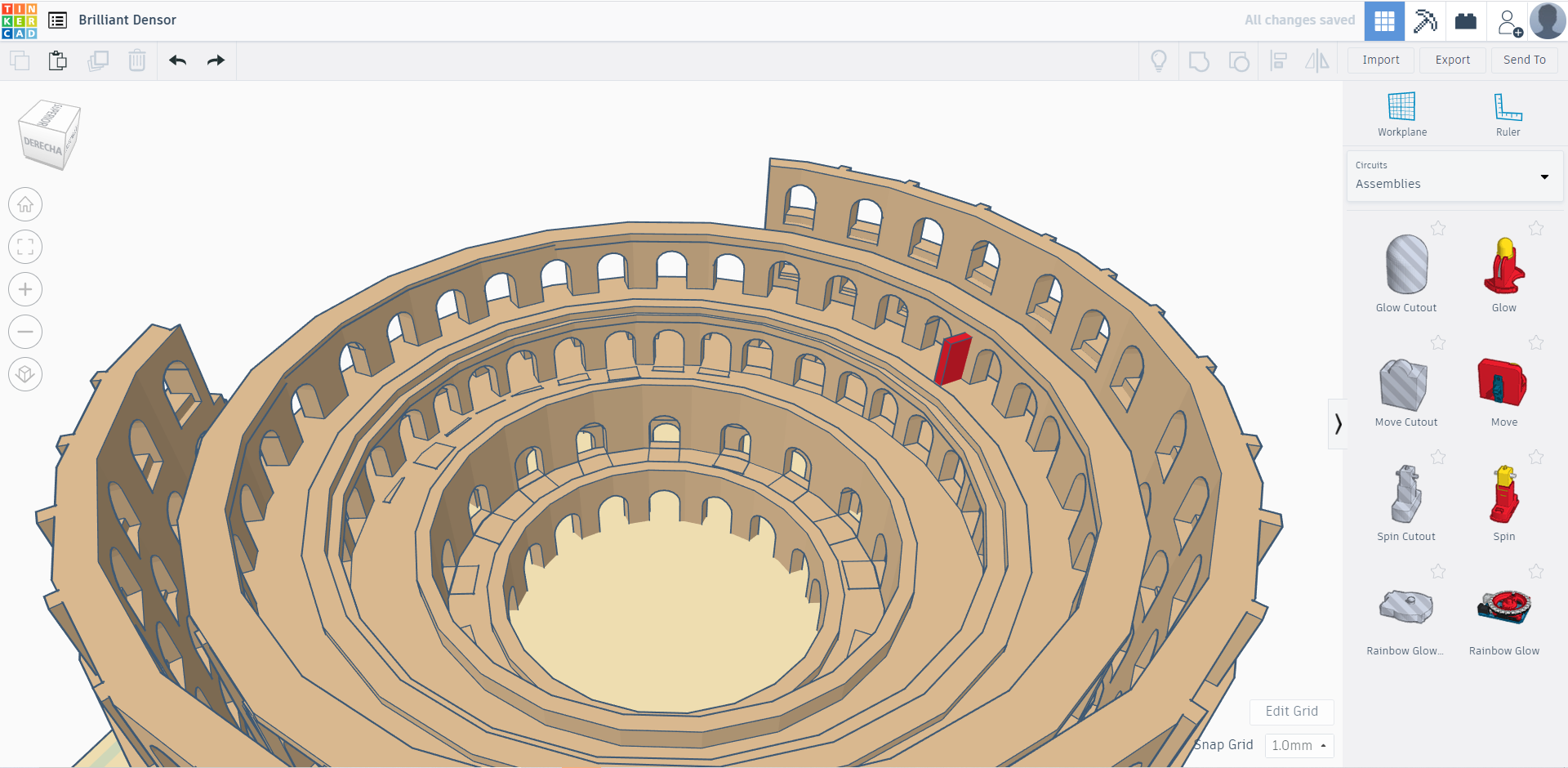Favorite the Spin shape star

pyautogui.click(x=1536, y=457)
